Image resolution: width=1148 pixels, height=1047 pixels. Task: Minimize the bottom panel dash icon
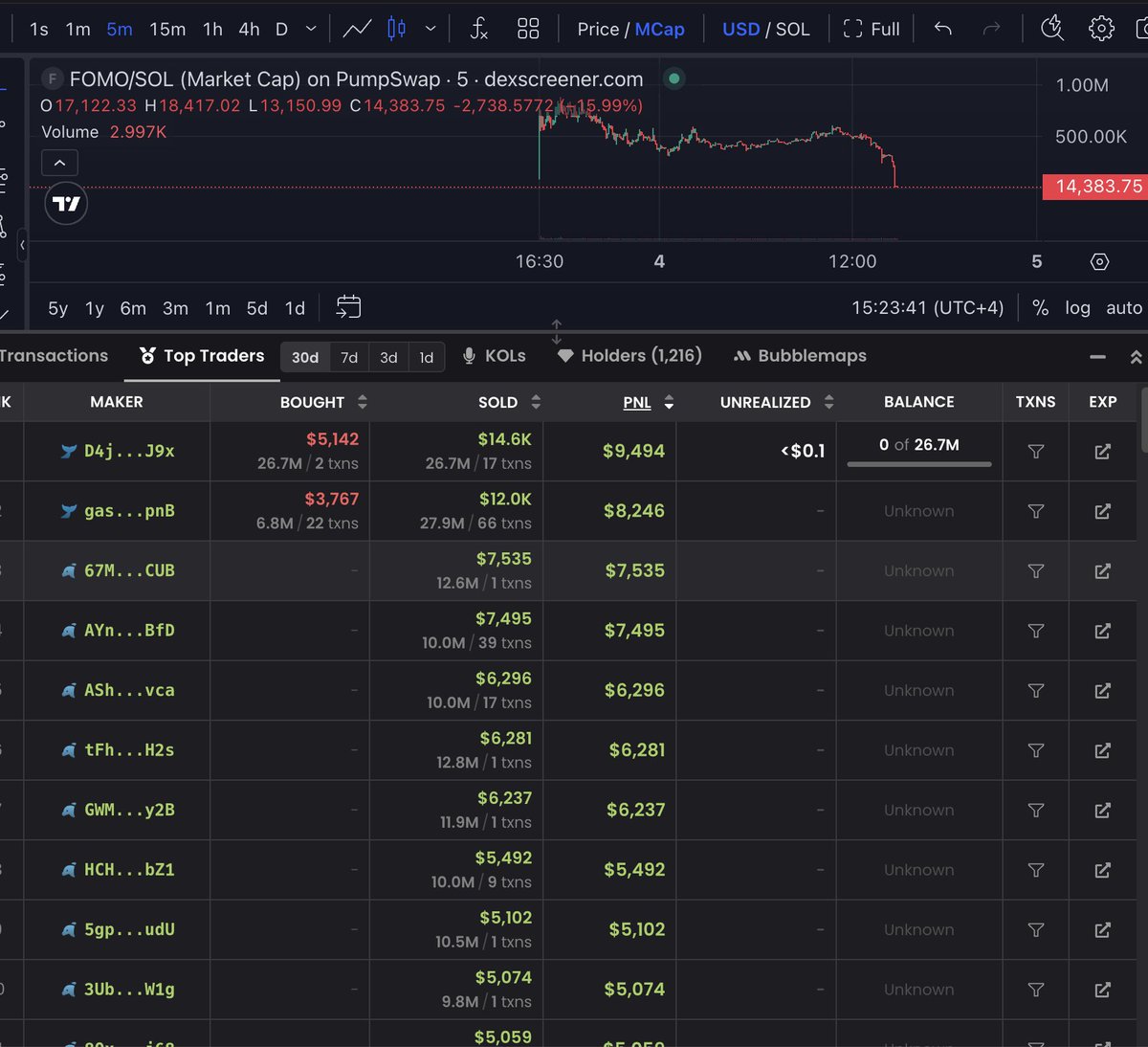click(1097, 357)
